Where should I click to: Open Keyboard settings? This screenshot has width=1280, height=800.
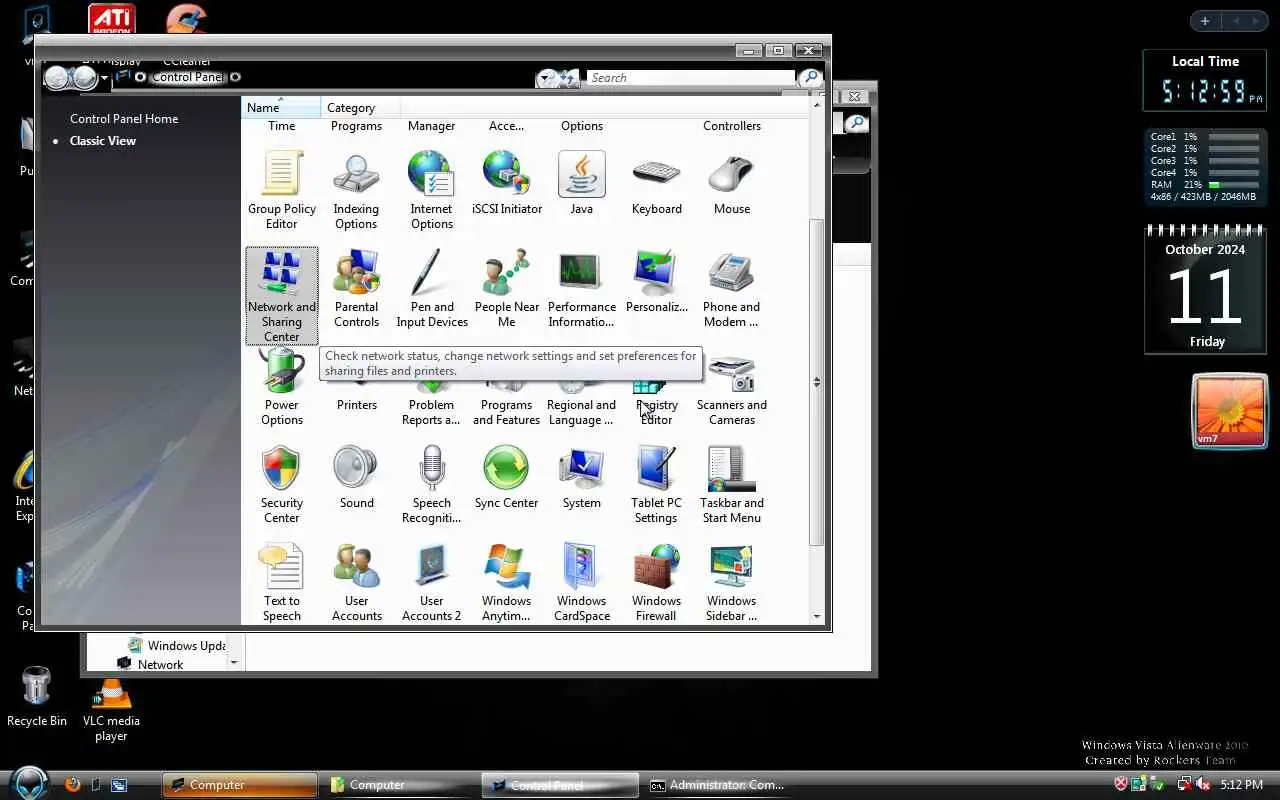[x=656, y=184]
